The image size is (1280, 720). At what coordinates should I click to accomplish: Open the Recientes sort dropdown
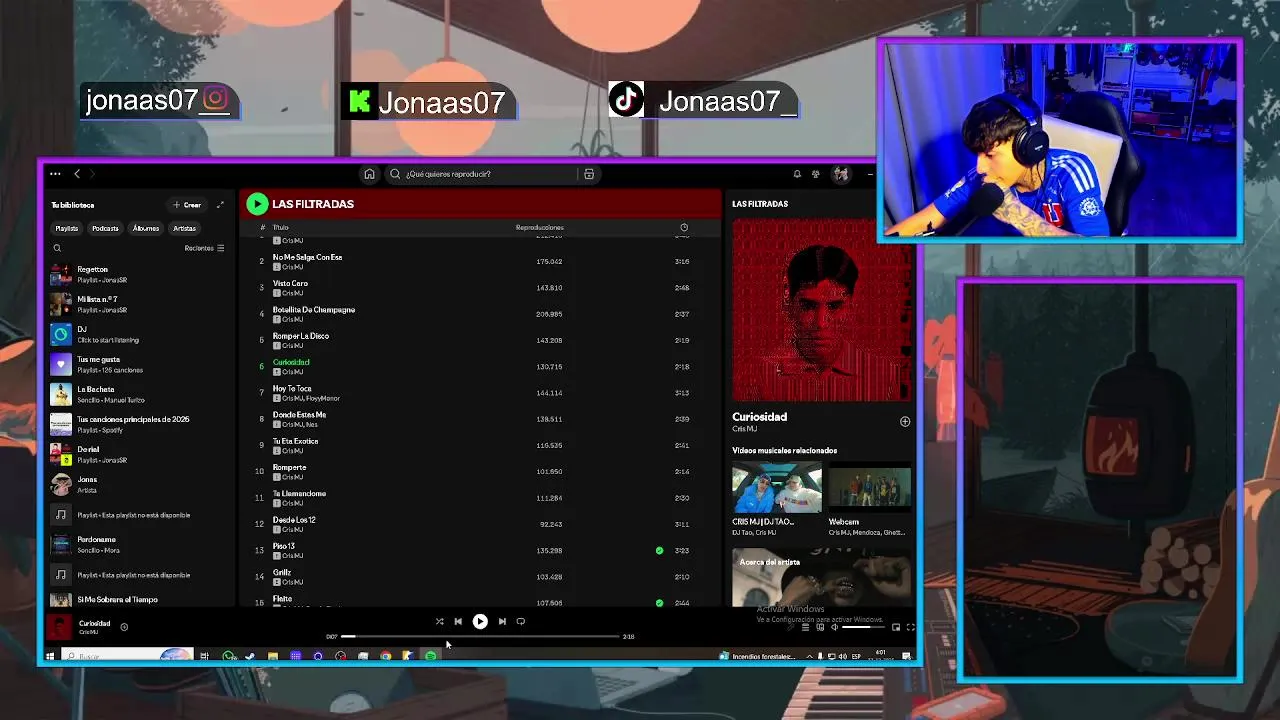pos(204,248)
